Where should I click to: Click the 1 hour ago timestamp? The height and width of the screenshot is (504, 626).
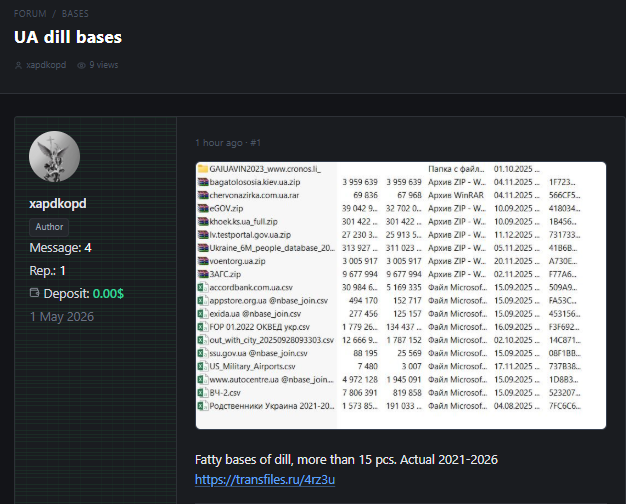219,143
